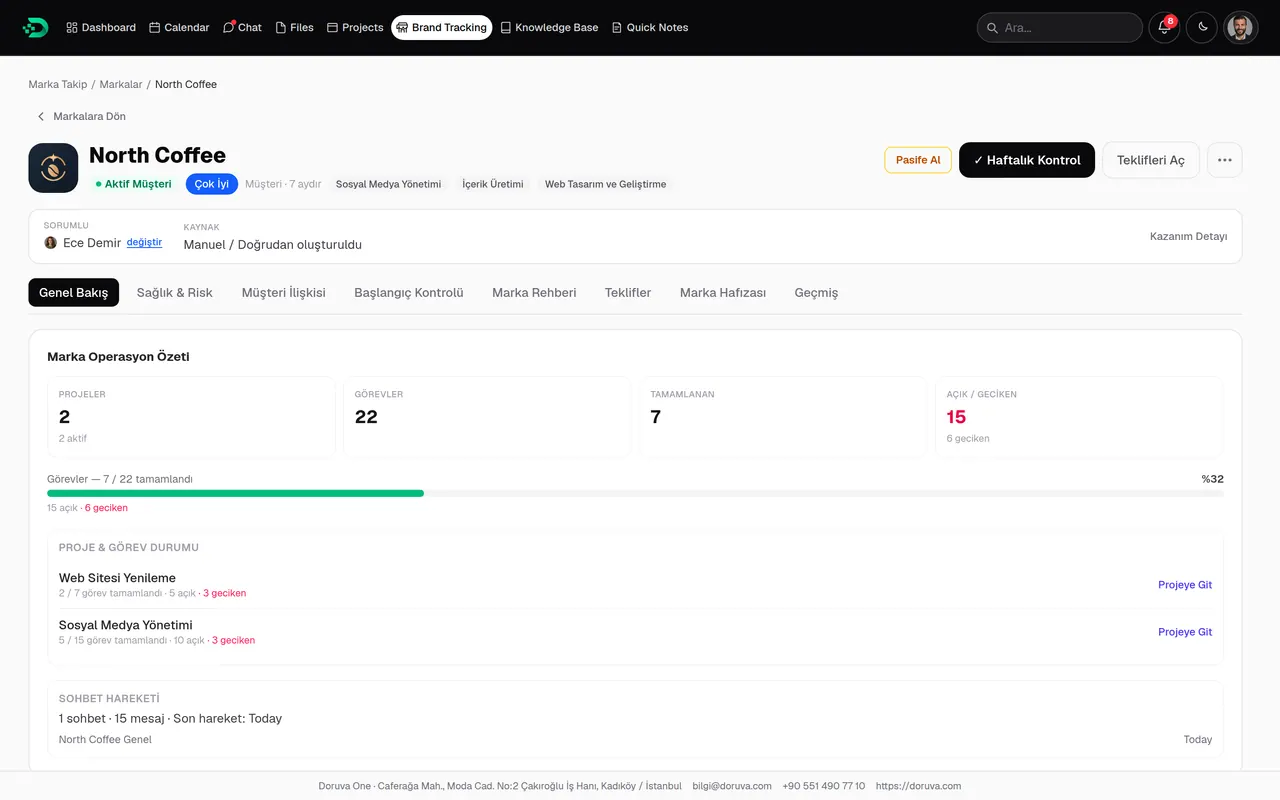Start Haftalık Kontrol
This screenshot has width=1280, height=800.
[x=1027, y=160]
